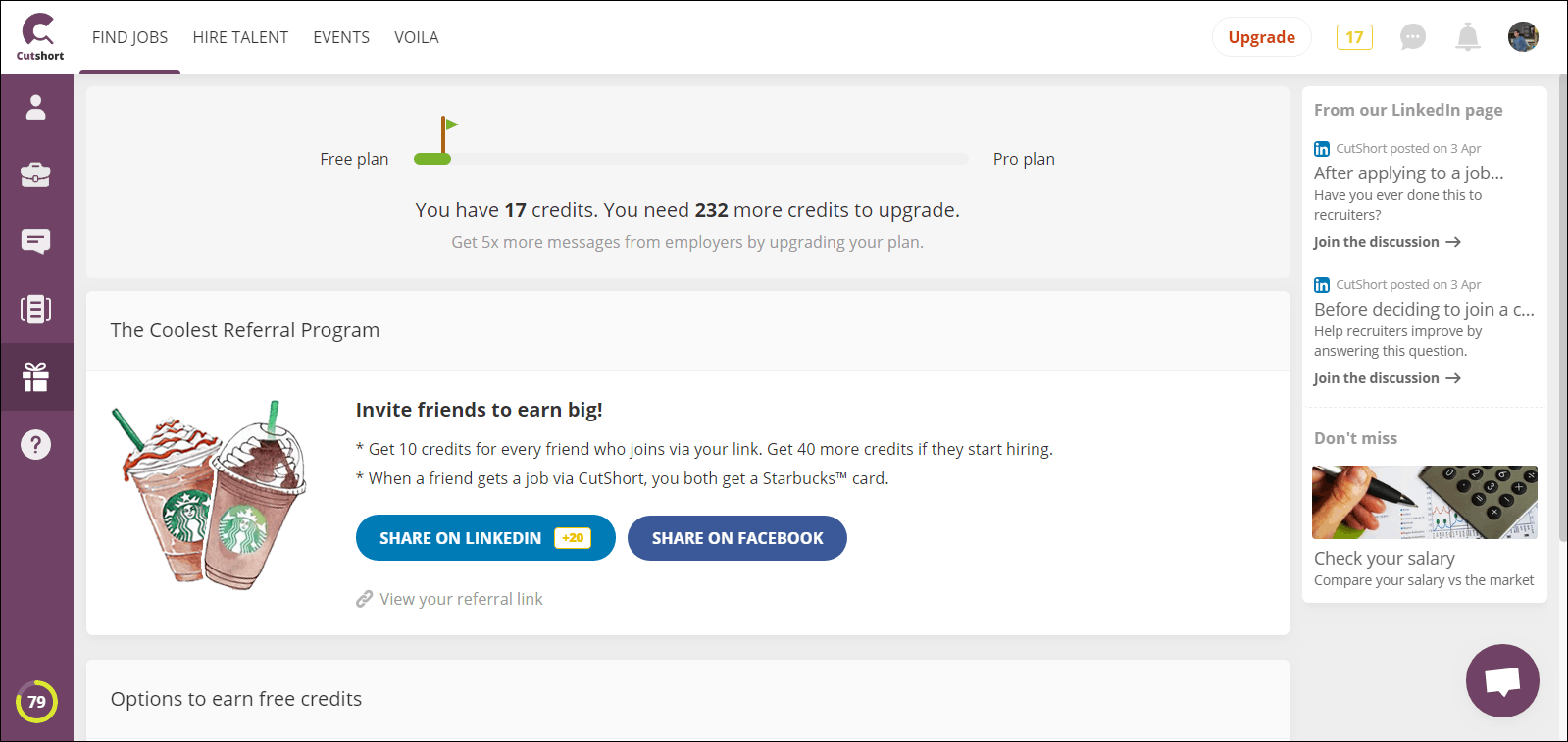Click the Cutshort logo
This screenshot has width=1568, height=742.
pyautogui.click(x=40, y=37)
